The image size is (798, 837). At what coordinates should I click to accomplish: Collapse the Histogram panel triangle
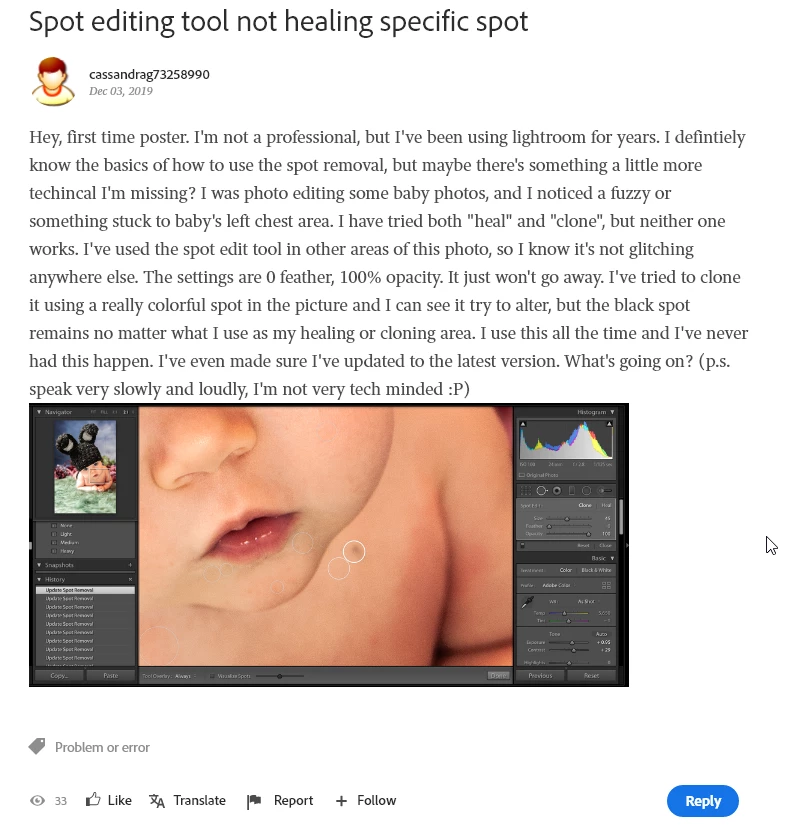(612, 412)
